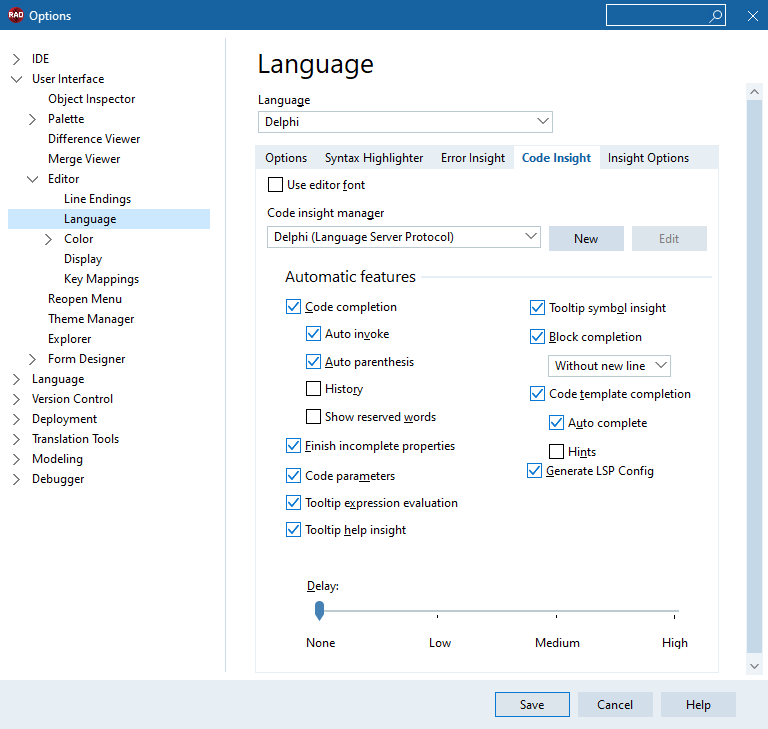Expand the Deployment node
This screenshot has width=768, height=729.
(x=16, y=419)
